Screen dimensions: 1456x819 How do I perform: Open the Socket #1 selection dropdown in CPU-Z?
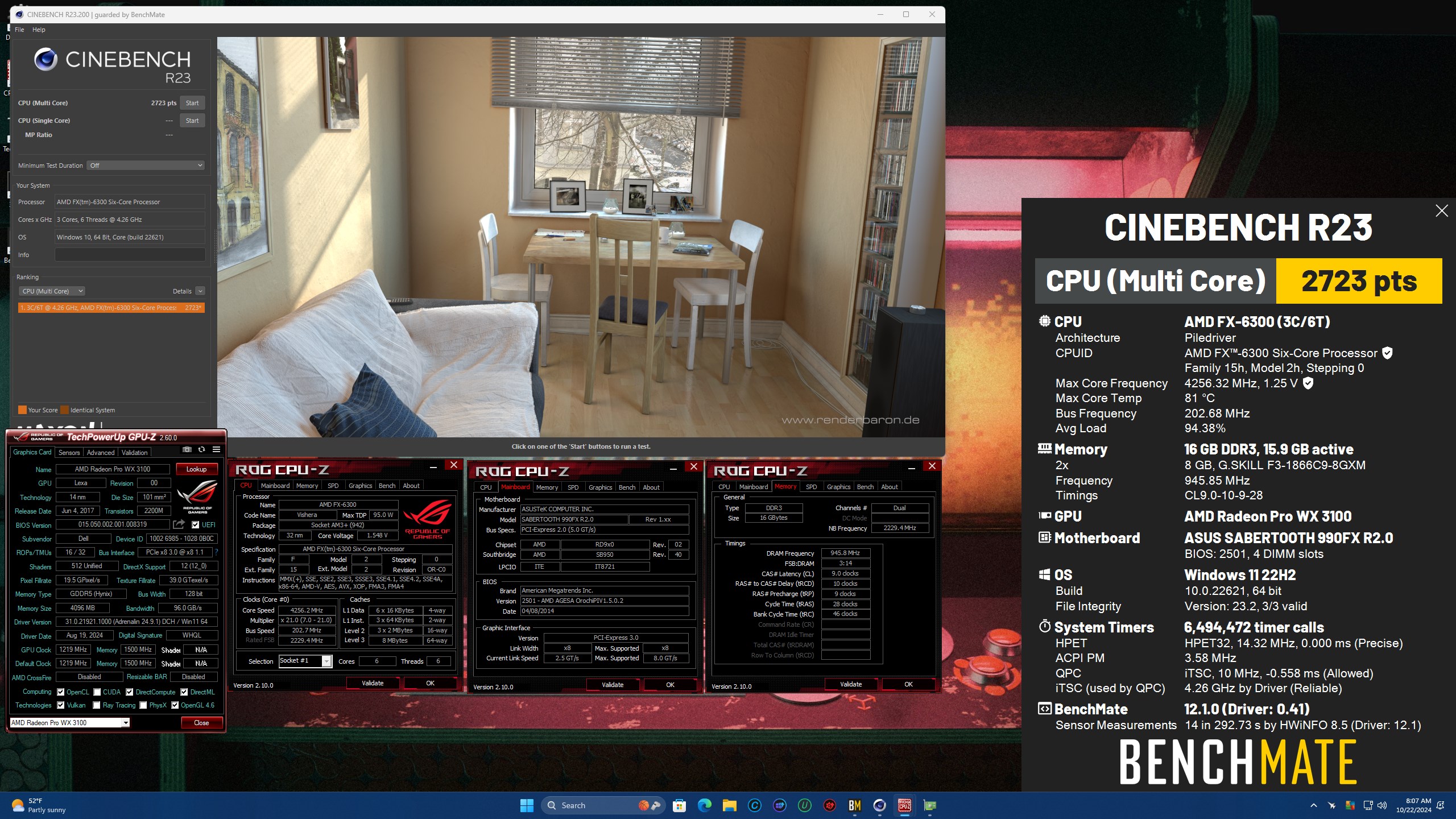tap(305, 661)
